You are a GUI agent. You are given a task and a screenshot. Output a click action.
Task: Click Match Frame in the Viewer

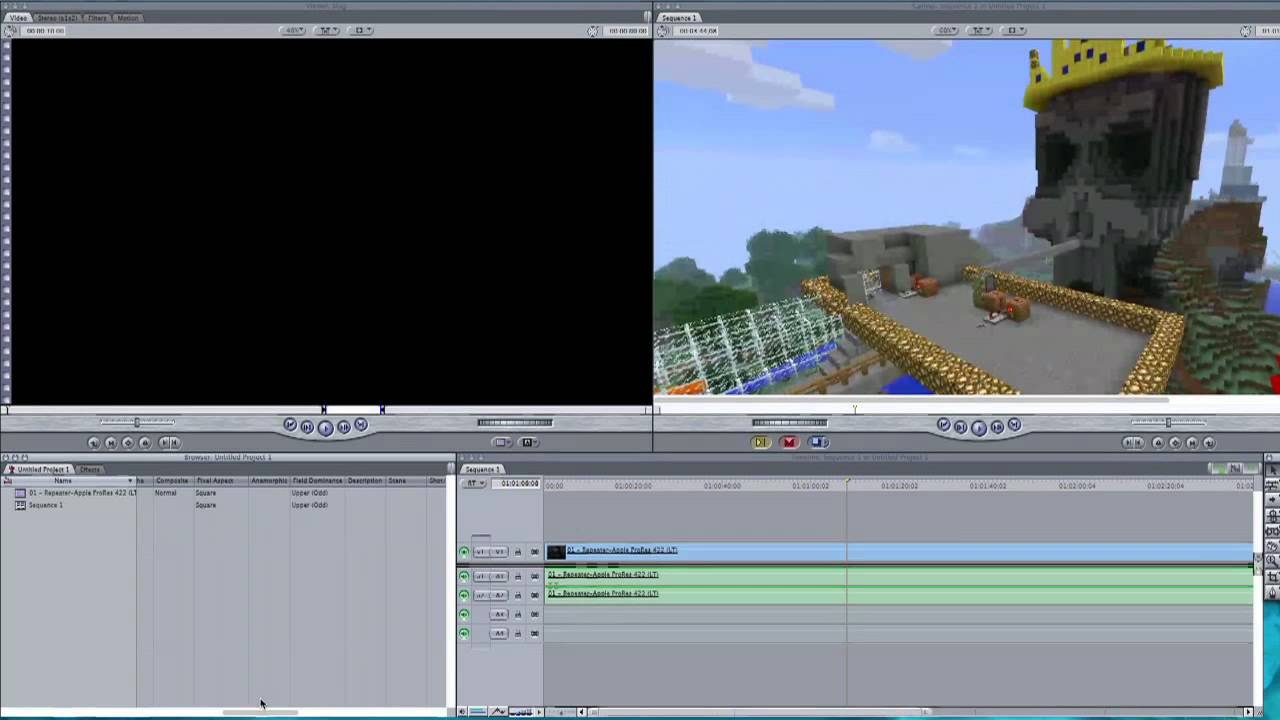coord(93,443)
